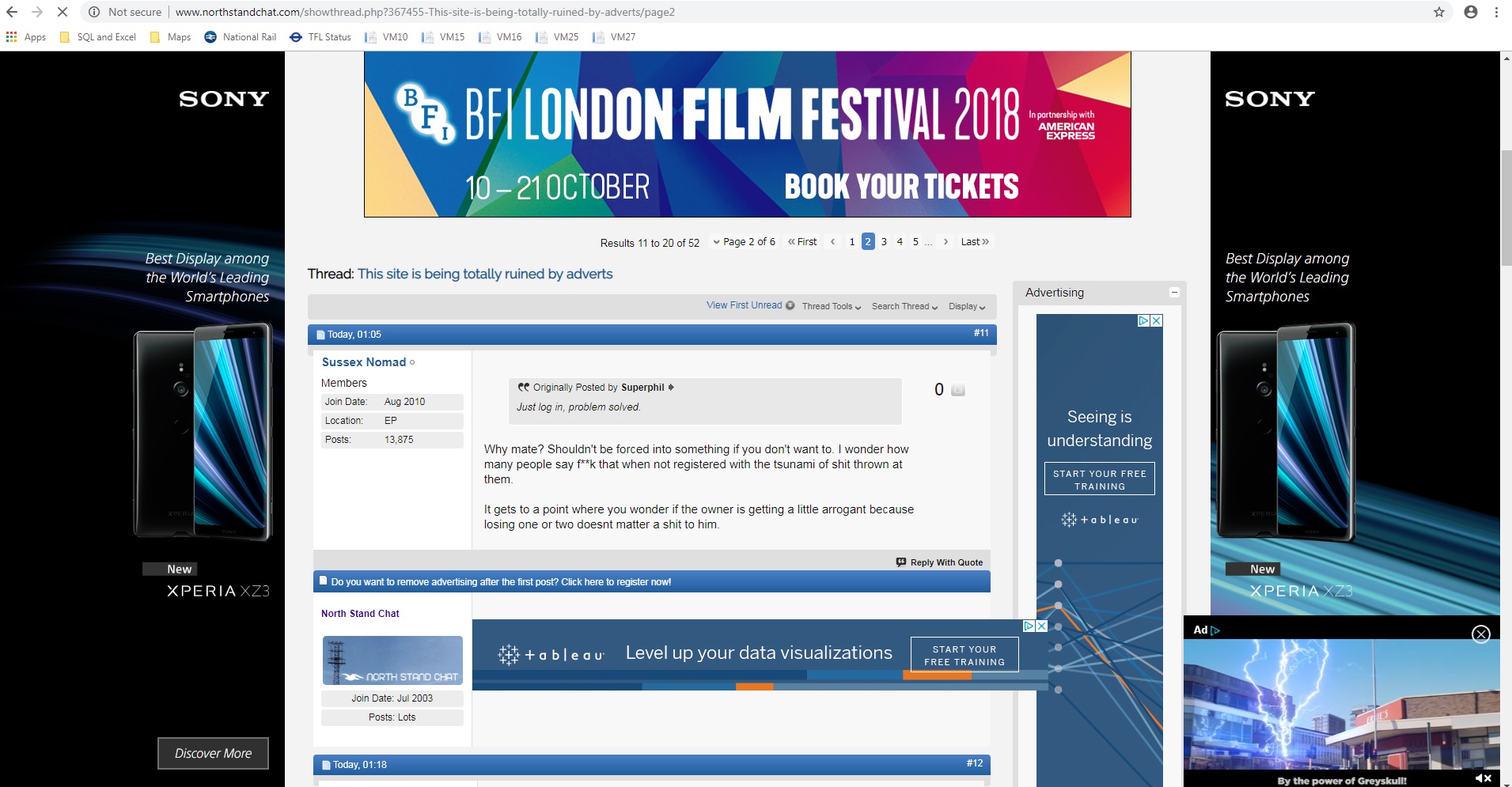Click North Stand Chat avatar image
The height and width of the screenshot is (787, 1512).
[x=392, y=660]
